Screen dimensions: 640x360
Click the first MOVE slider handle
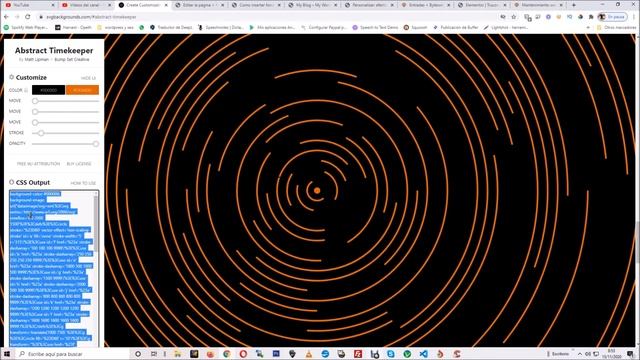coord(35,101)
